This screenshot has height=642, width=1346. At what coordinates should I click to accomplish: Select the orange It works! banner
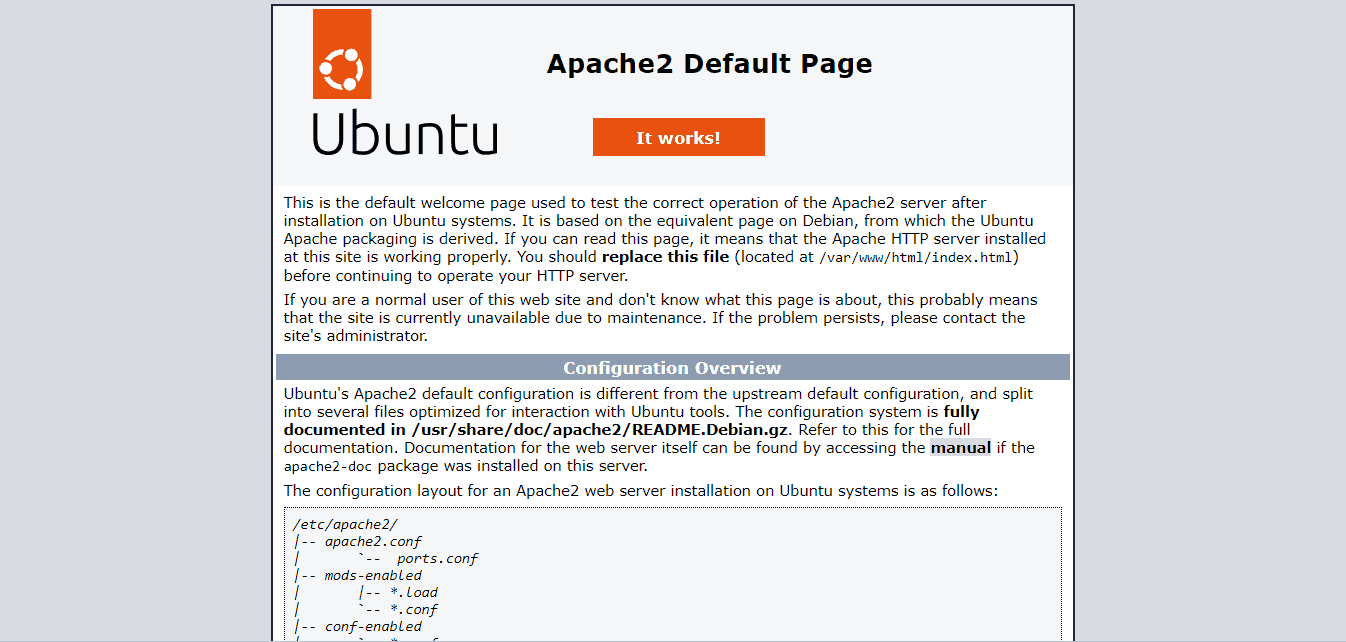678,137
